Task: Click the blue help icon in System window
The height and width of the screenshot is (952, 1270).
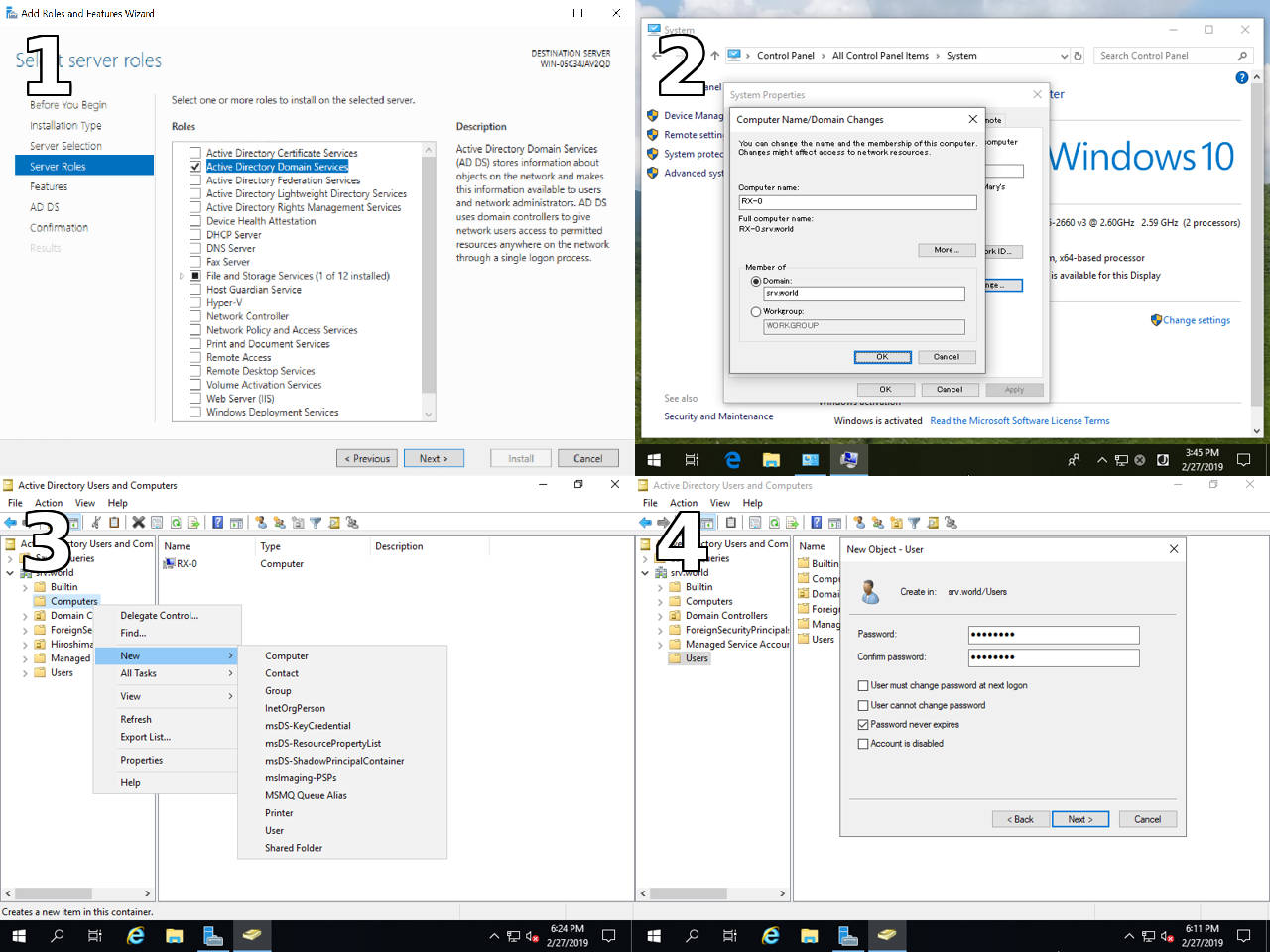Action: [x=1241, y=78]
